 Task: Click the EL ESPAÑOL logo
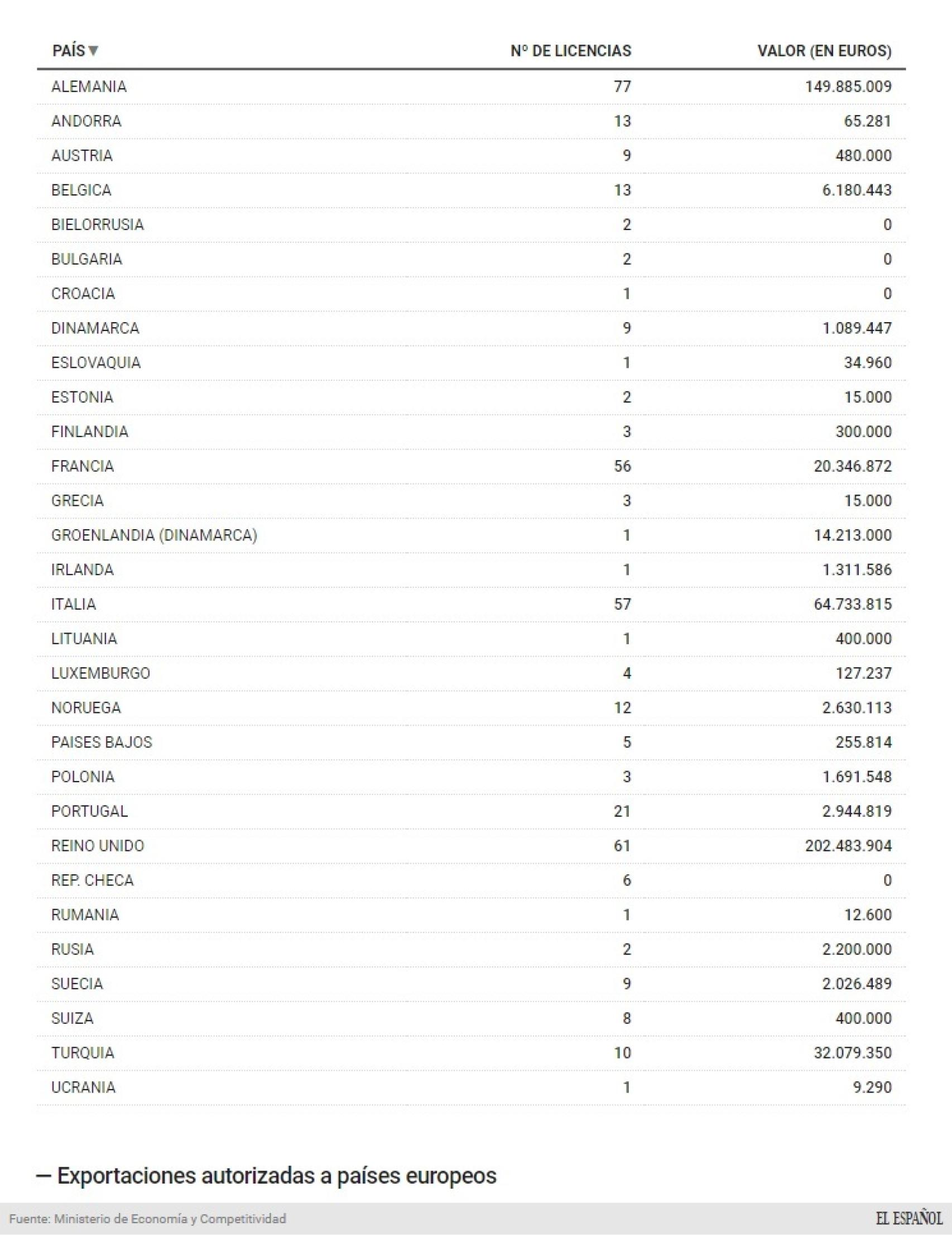910,1218
